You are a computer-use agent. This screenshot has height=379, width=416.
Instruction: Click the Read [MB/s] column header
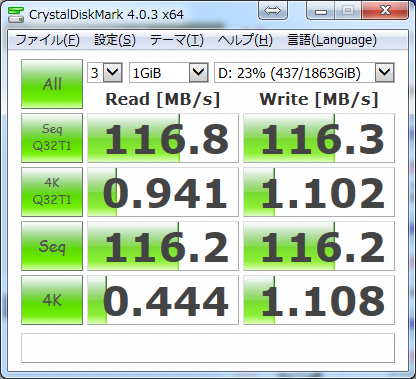click(163, 99)
